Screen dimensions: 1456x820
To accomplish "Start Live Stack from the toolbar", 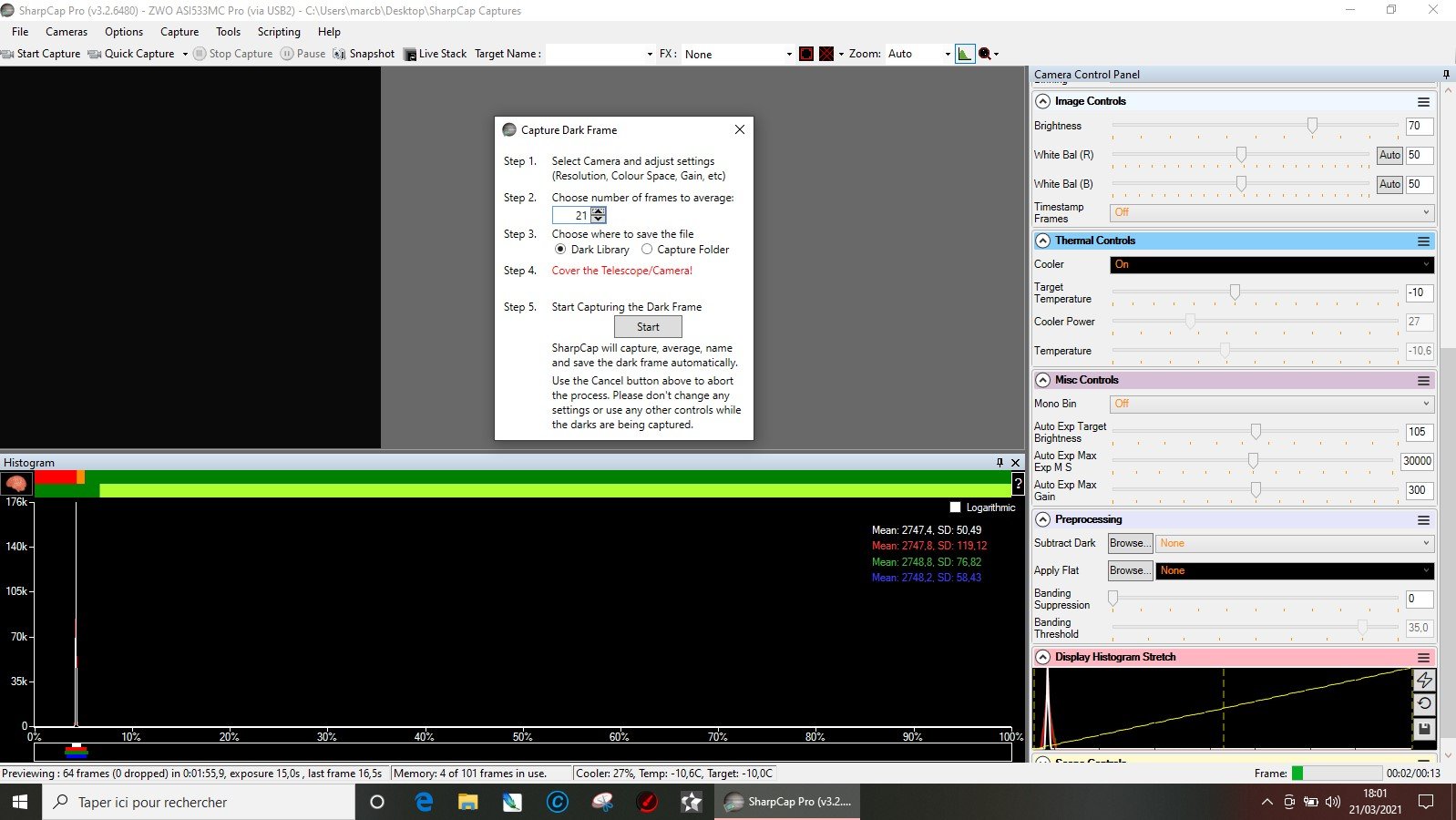I will click(x=435, y=54).
